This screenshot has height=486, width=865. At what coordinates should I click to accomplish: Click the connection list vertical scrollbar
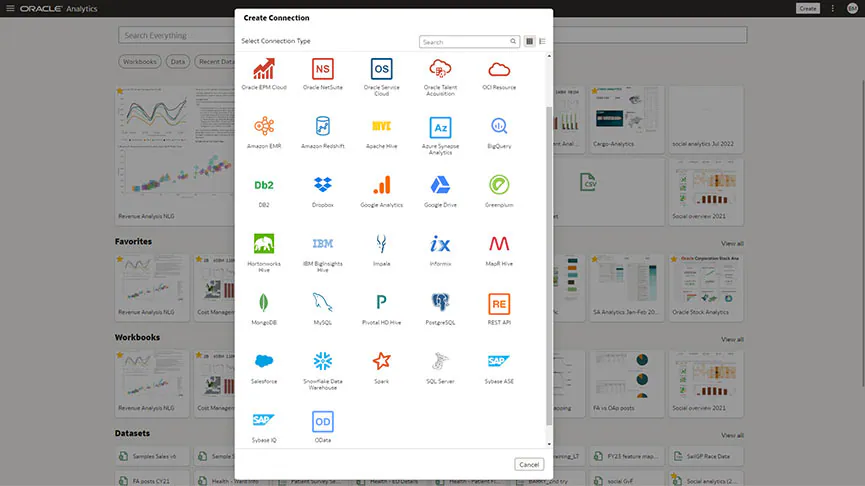pyautogui.click(x=548, y=250)
